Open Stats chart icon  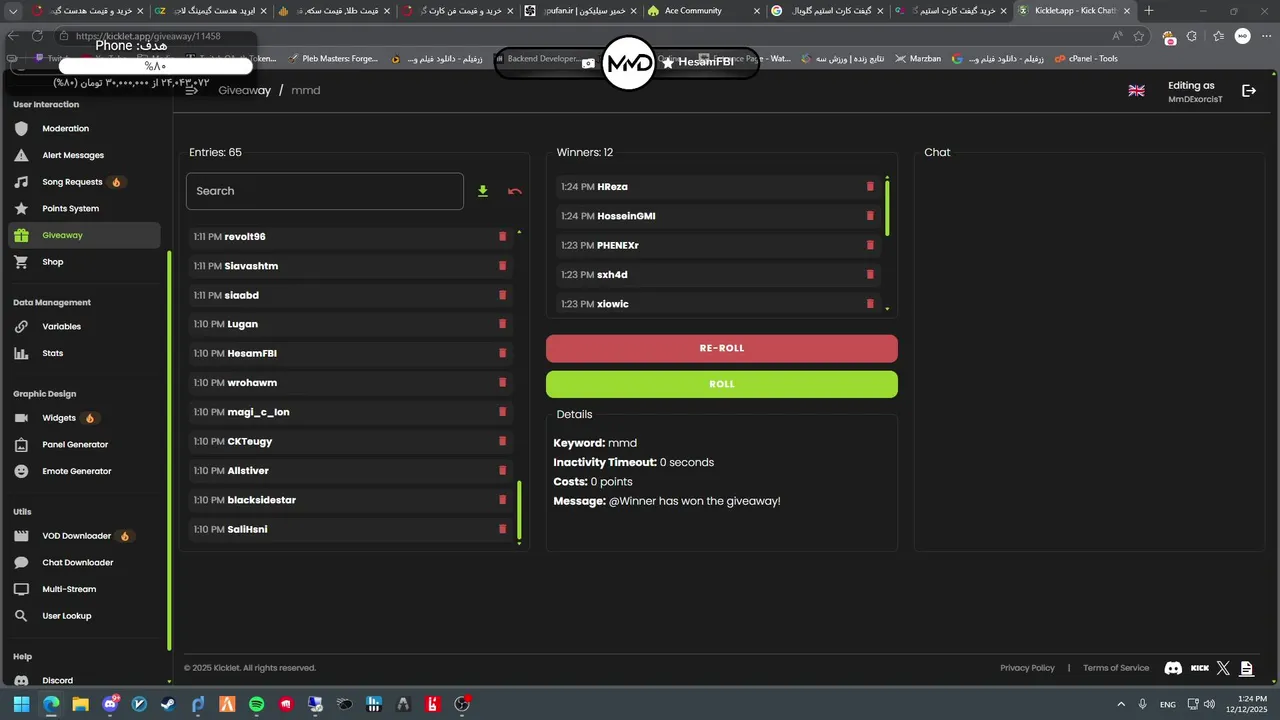[22, 353]
